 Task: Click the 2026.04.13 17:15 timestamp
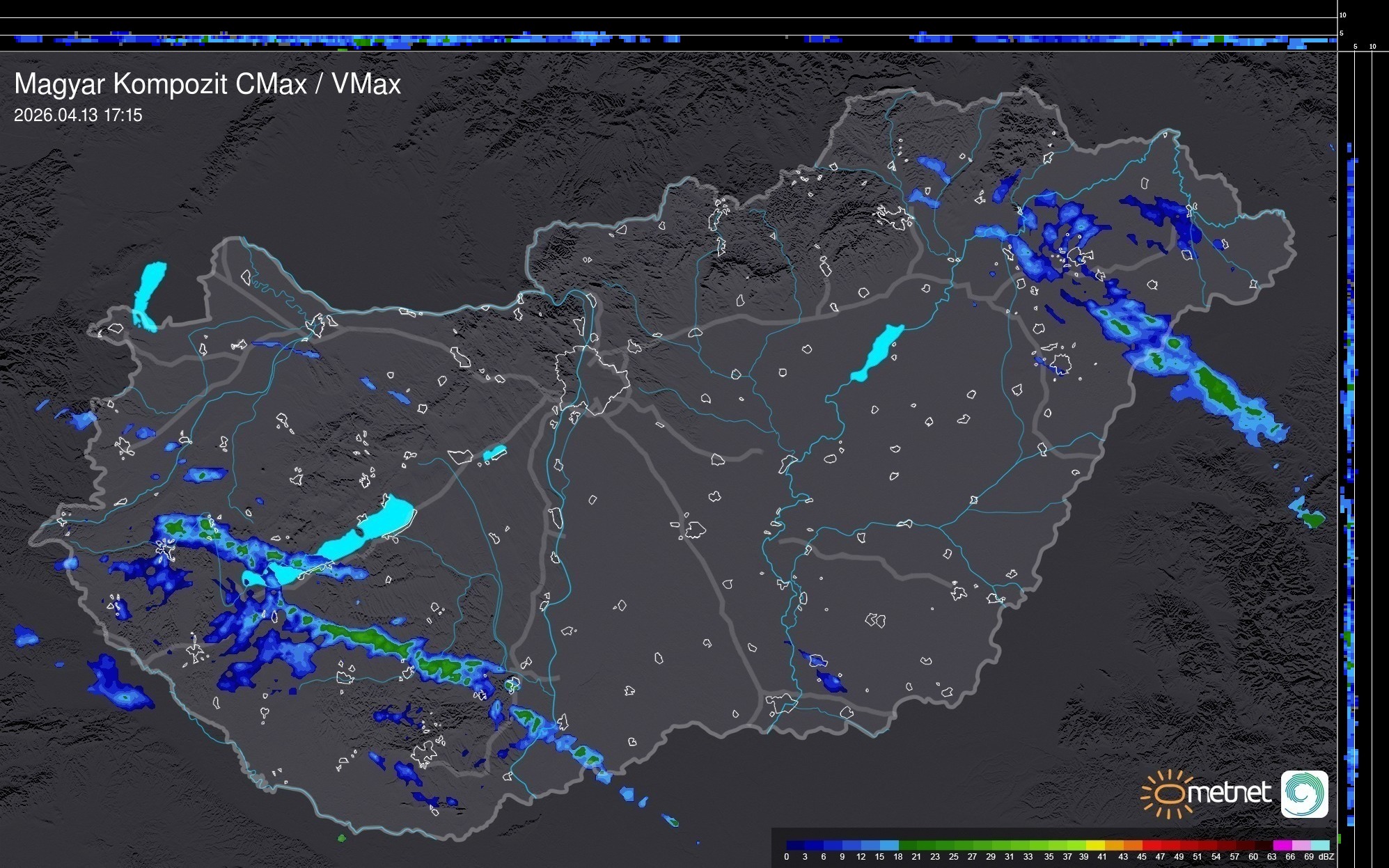tap(78, 116)
